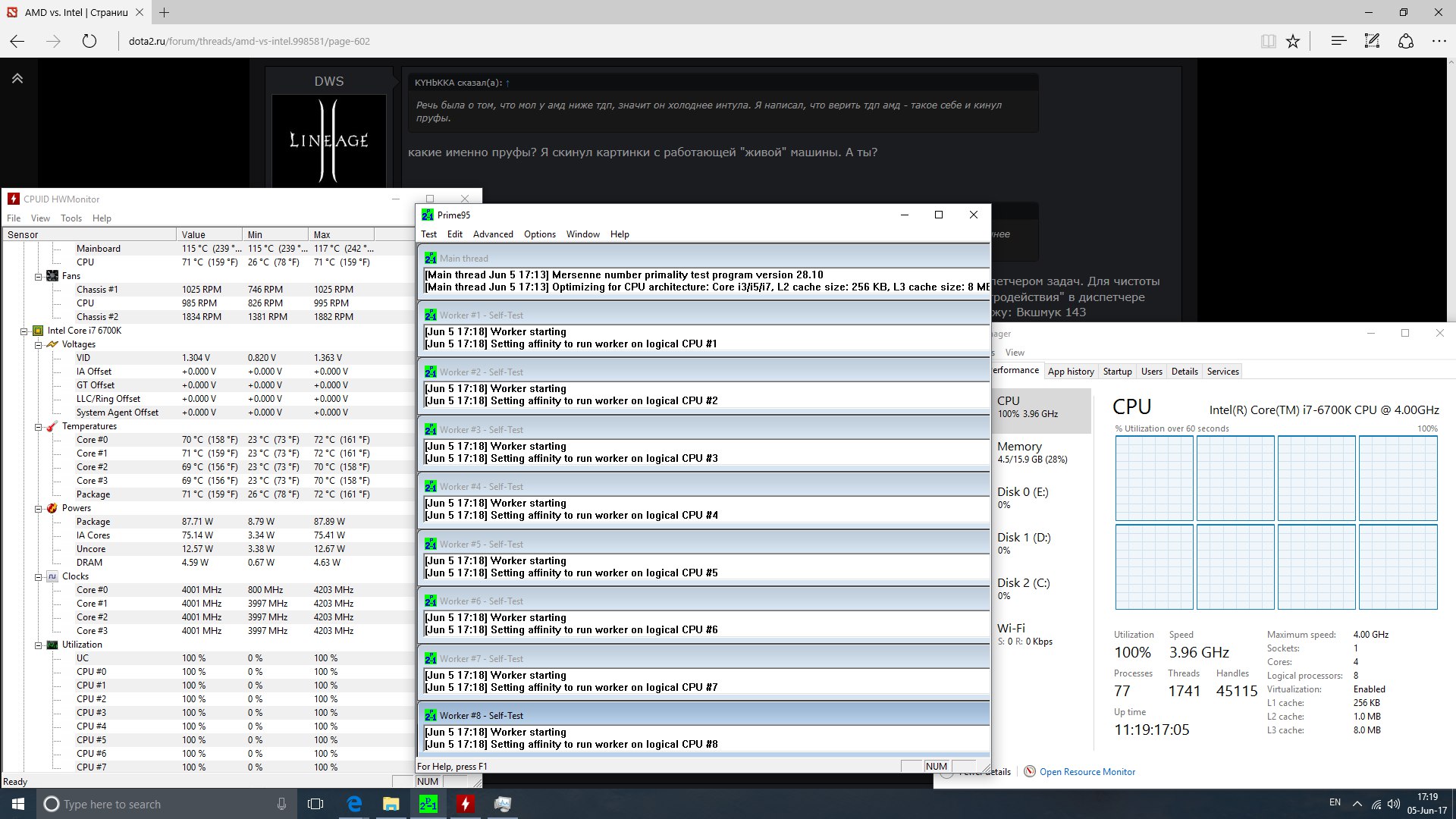Open Make a Web Note icon
Image resolution: width=1456 pixels, height=819 pixels.
[1372, 41]
